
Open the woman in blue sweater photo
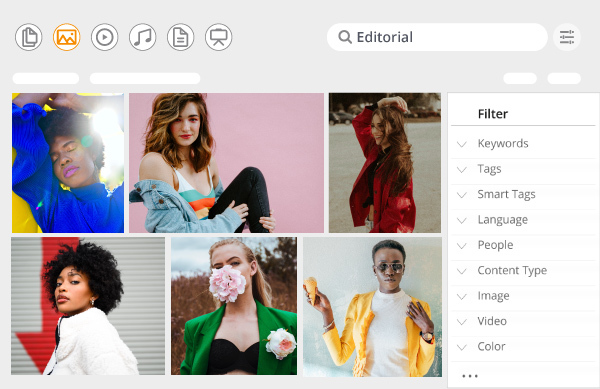68,163
